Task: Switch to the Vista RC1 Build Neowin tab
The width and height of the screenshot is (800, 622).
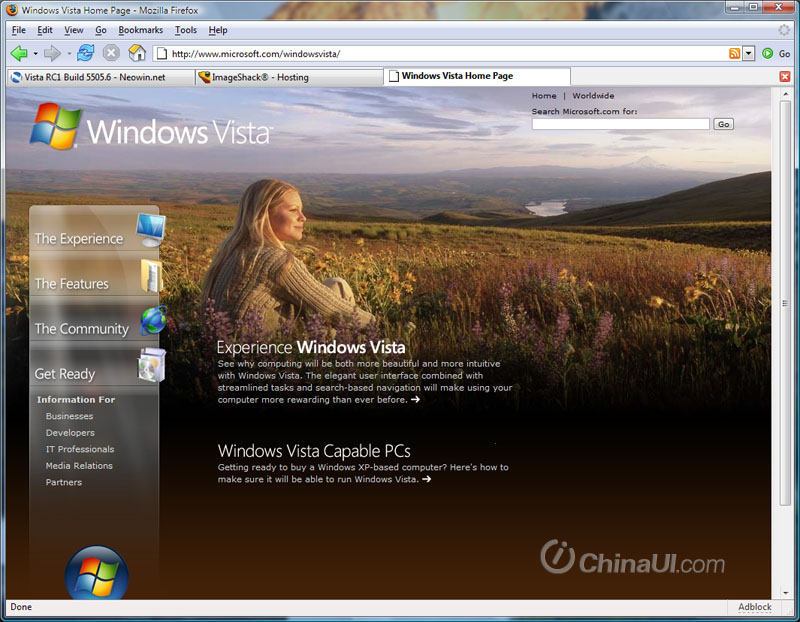Action: 101,78
